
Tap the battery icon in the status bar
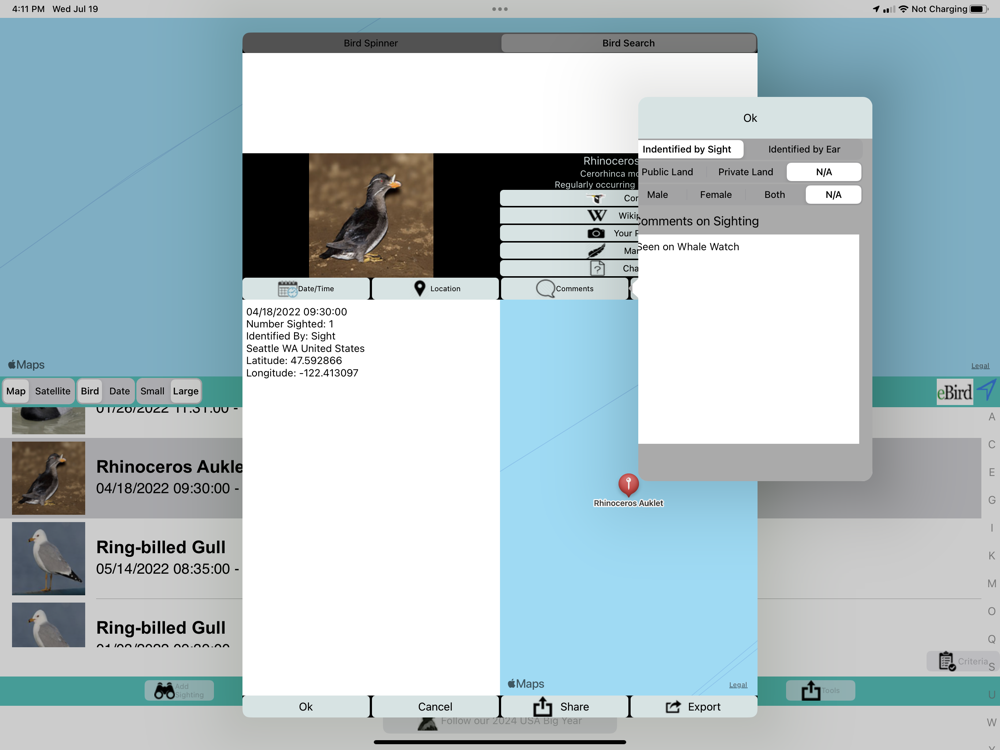tap(979, 9)
